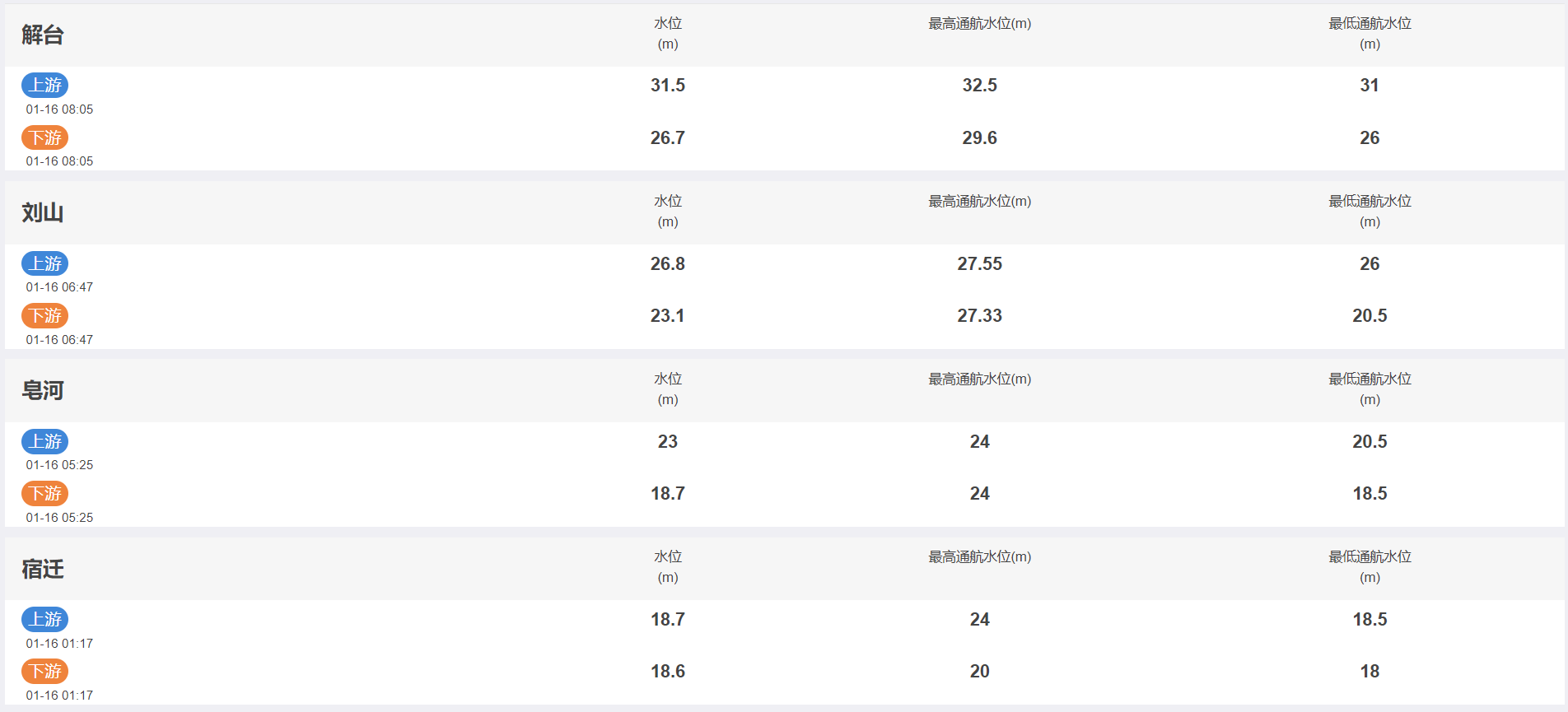The width and height of the screenshot is (1568, 712).
Task: Click 最高通航水位(m) header in 解台 section
Action: [x=980, y=24]
